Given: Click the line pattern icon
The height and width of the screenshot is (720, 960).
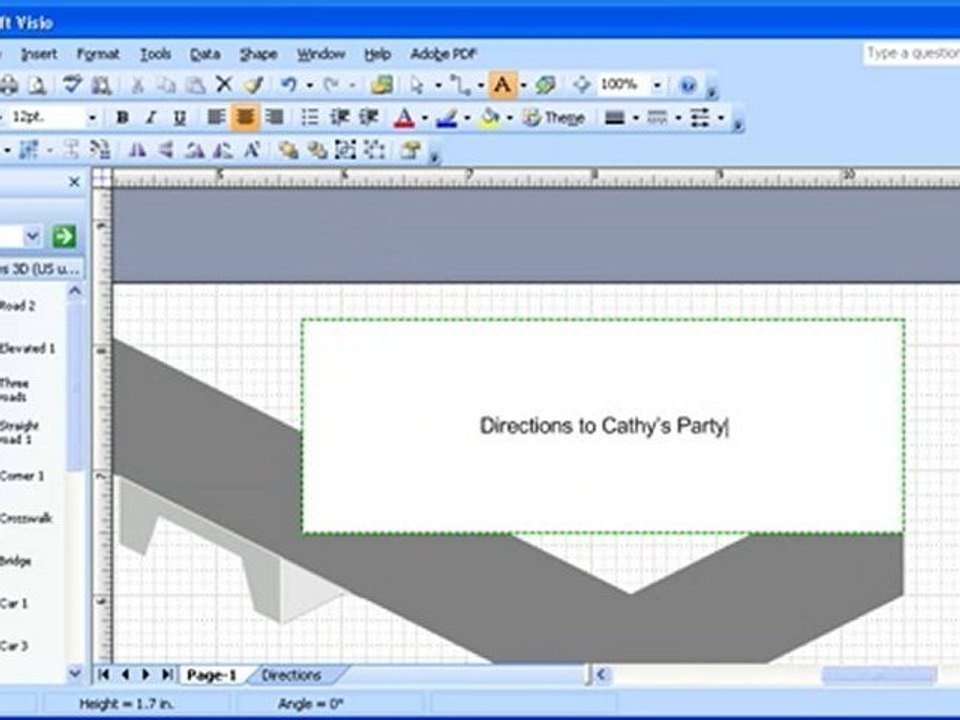Looking at the screenshot, I should 658,117.
